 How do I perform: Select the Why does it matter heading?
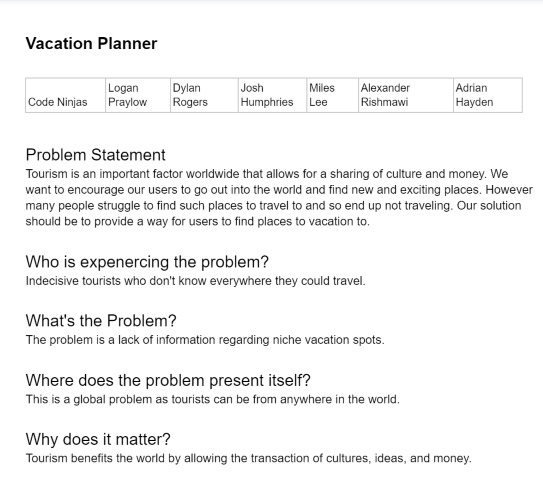(98, 439)
